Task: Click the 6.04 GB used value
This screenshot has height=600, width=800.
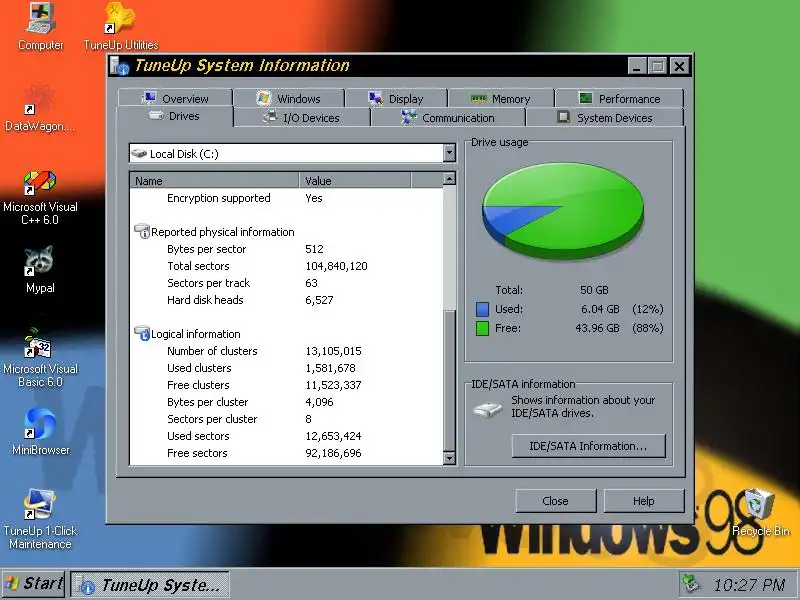Action: coord(600,309)
